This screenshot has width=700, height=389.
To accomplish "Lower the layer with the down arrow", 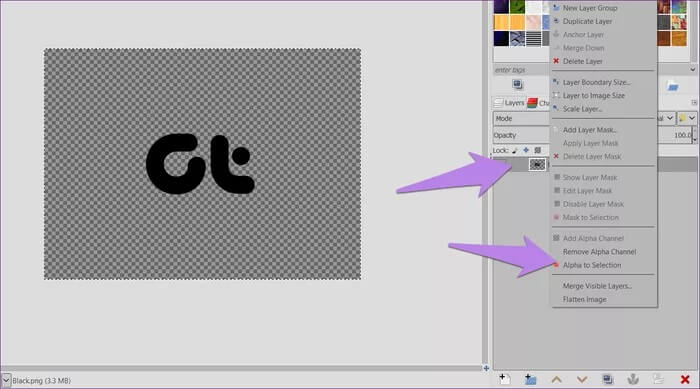I will 581,380.
